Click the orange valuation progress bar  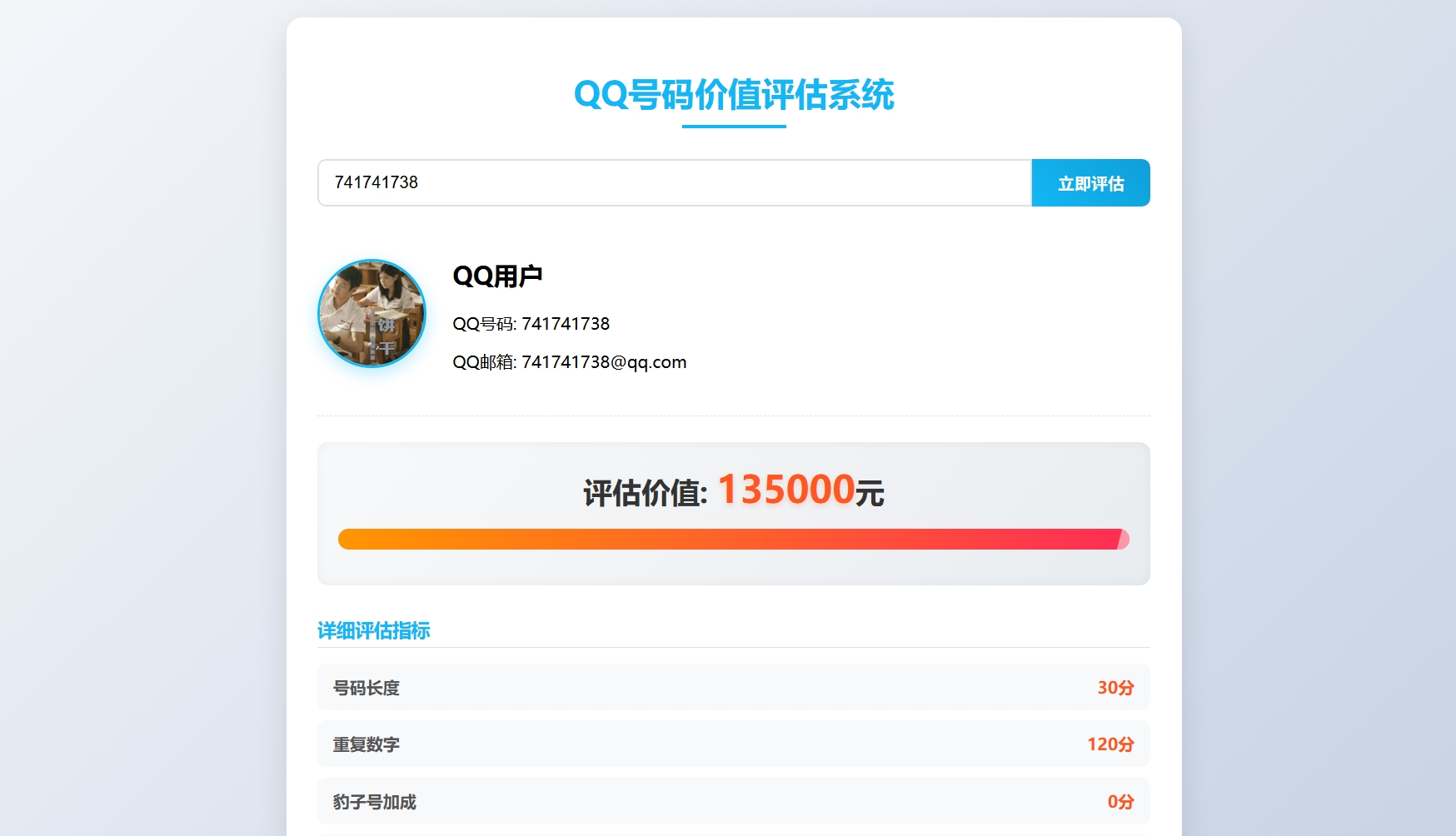click(734, 539)
